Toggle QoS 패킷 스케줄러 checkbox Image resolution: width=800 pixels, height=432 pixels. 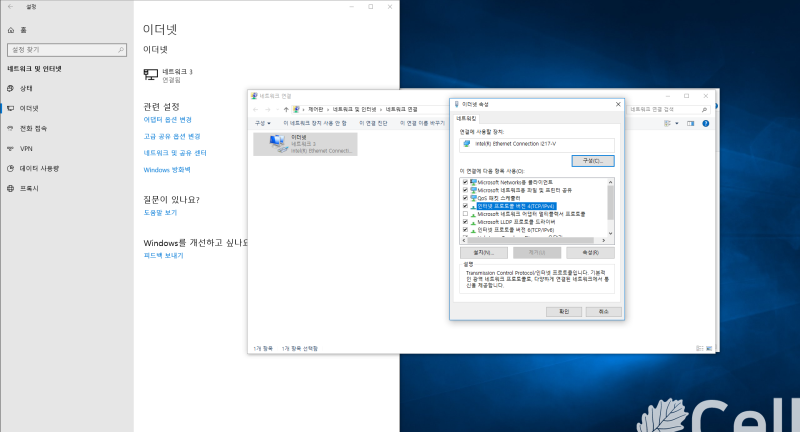pyautogui.click(x=465, y=198)
